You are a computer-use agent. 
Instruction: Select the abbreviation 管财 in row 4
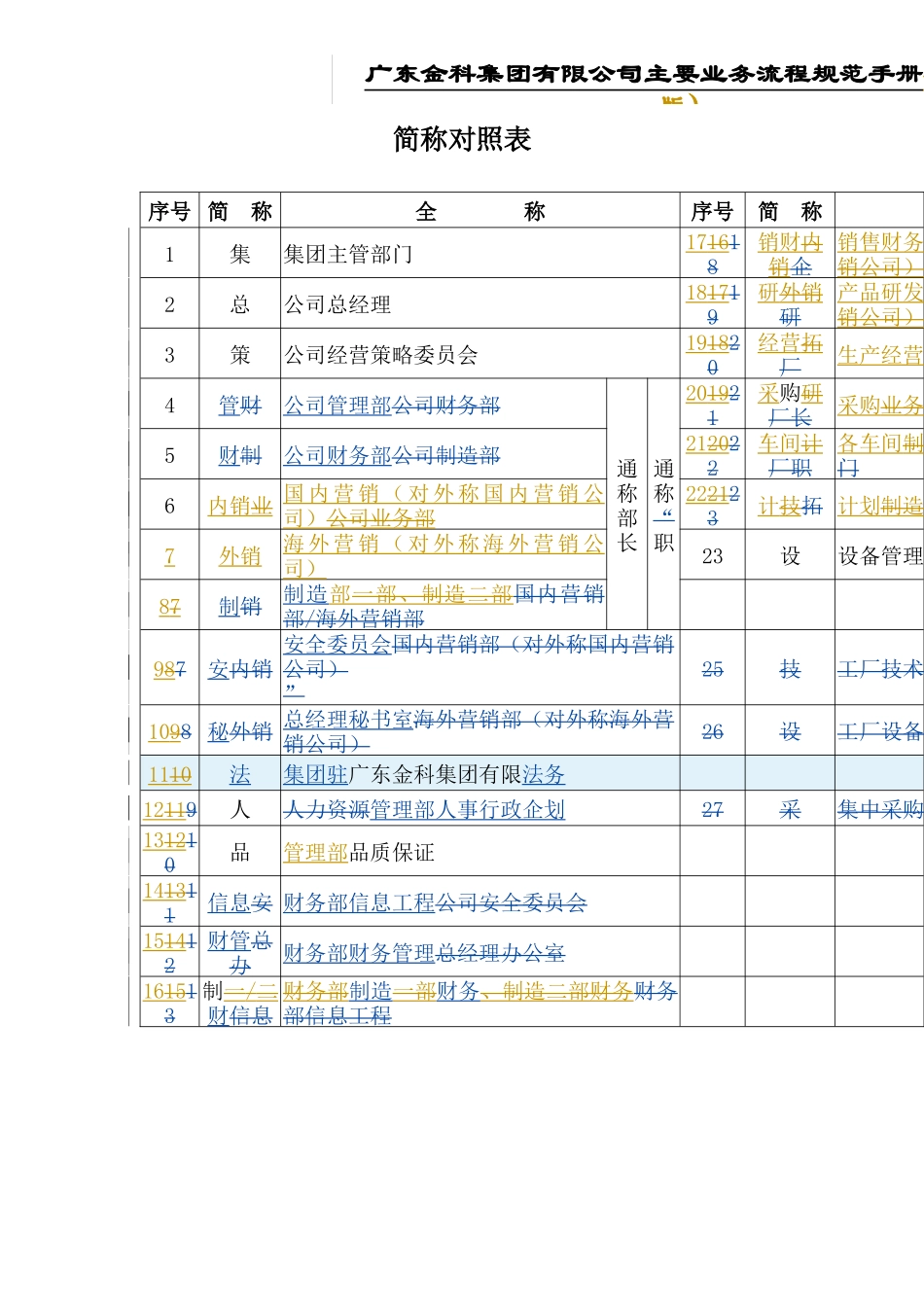point(240,406)
